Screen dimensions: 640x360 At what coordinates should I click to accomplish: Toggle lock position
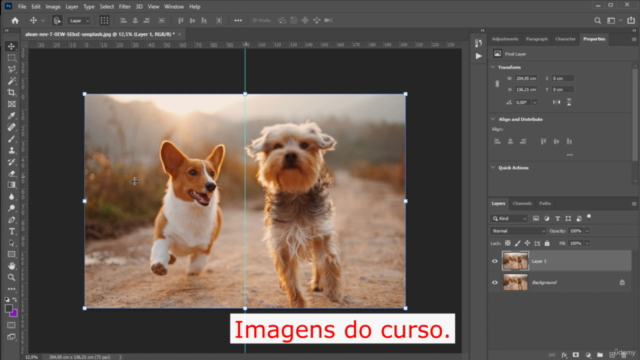click(x=527, y=243)
